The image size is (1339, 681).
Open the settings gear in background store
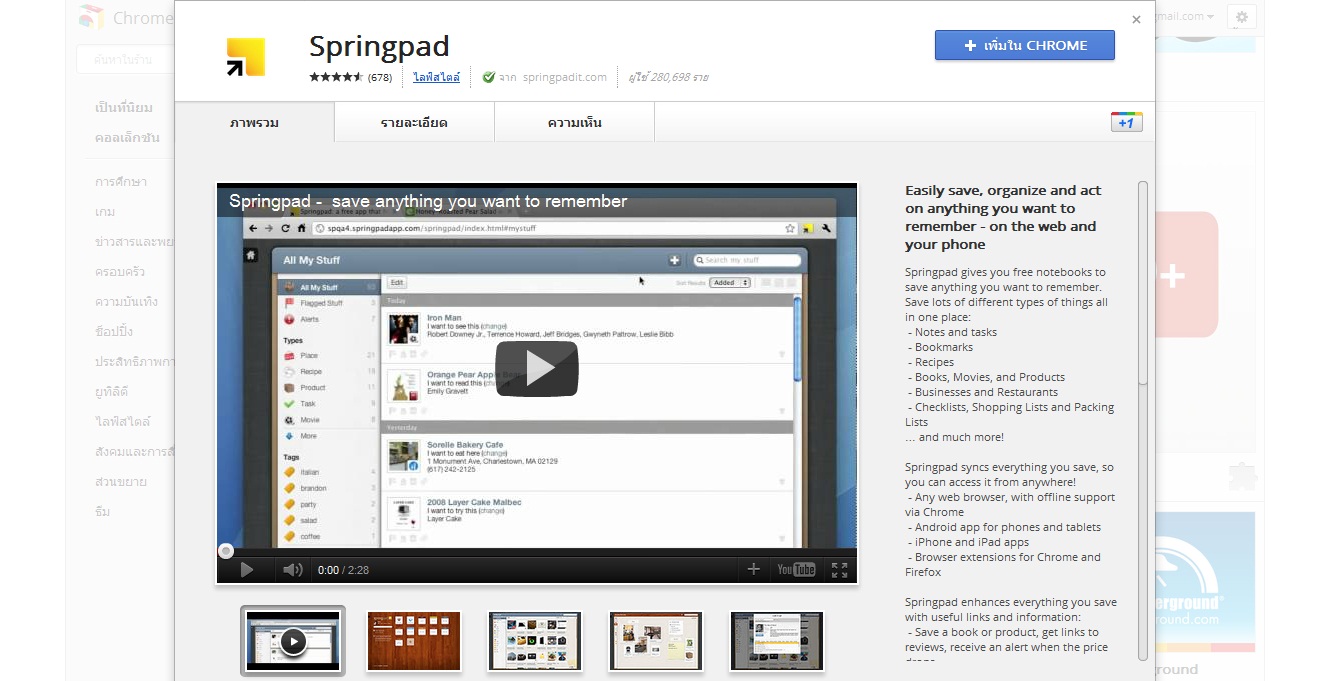point(1241,17)
